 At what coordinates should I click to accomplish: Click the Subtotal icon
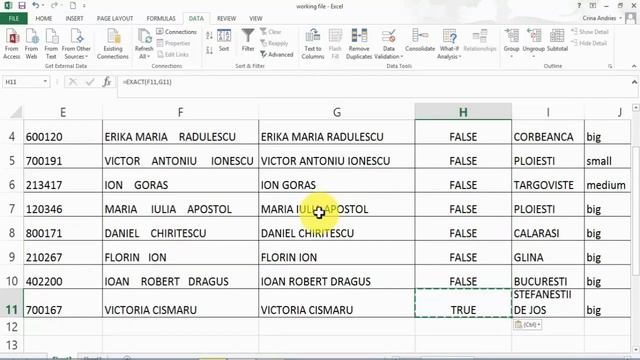tap(557, 41)
